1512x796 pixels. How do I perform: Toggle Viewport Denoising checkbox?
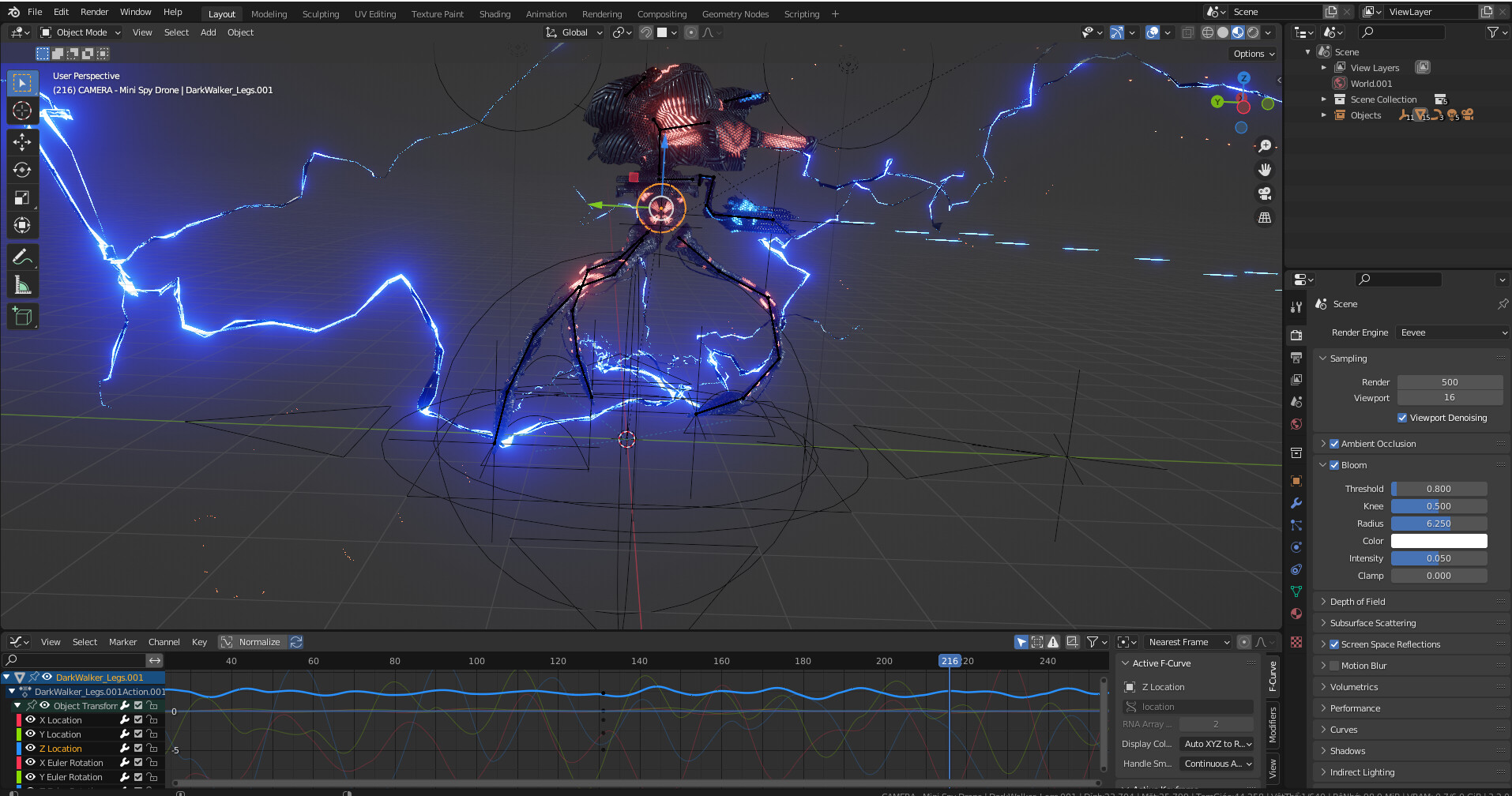pyautogui.click(x=1402, y=418)
